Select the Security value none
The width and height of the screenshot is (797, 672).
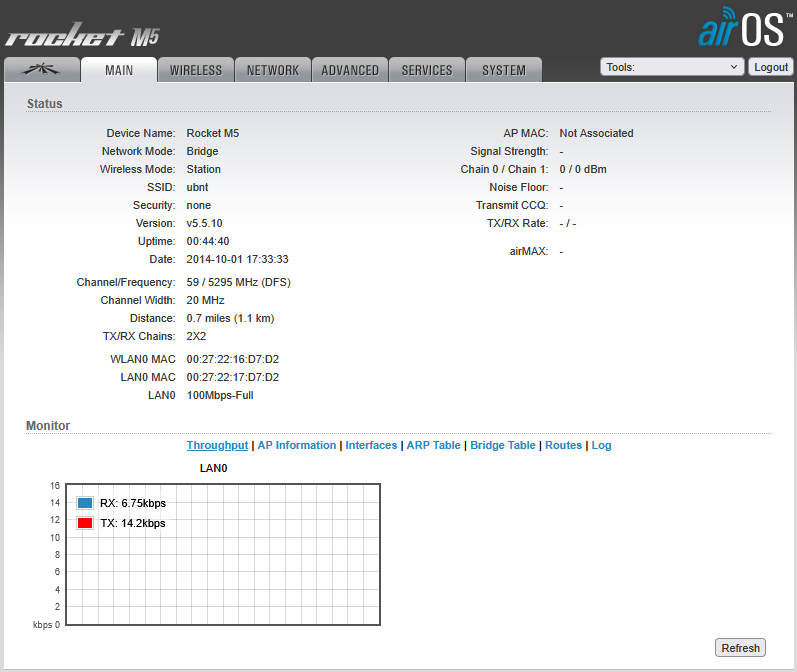pyautogui.click(x=199, y=205)
